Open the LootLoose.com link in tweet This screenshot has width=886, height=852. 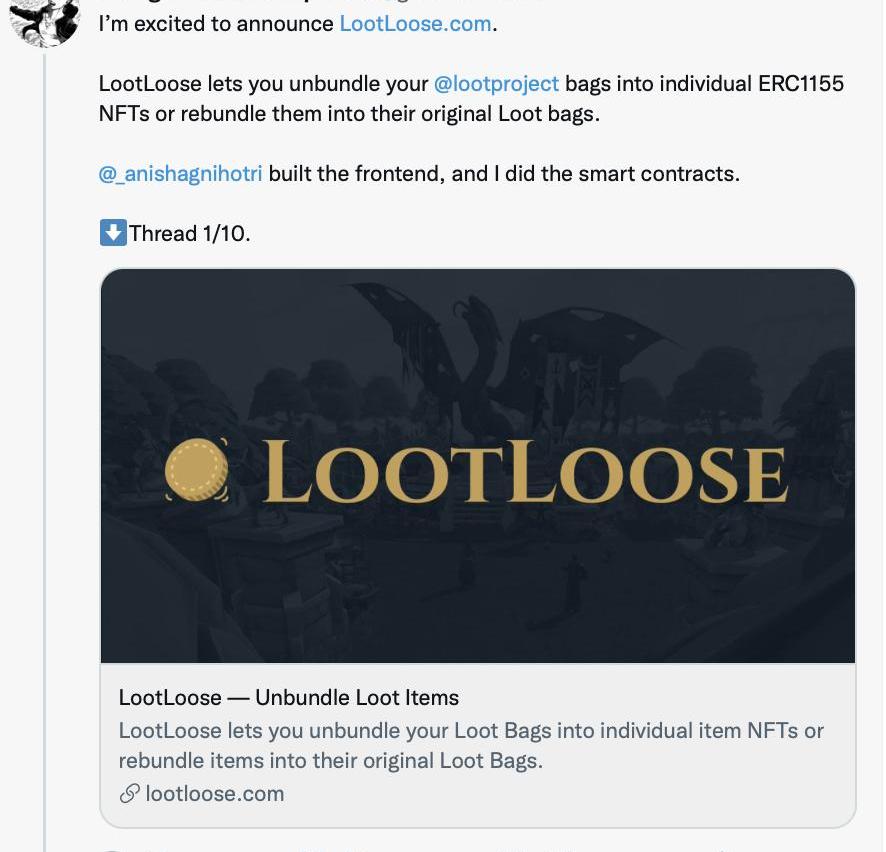point(415,23)
